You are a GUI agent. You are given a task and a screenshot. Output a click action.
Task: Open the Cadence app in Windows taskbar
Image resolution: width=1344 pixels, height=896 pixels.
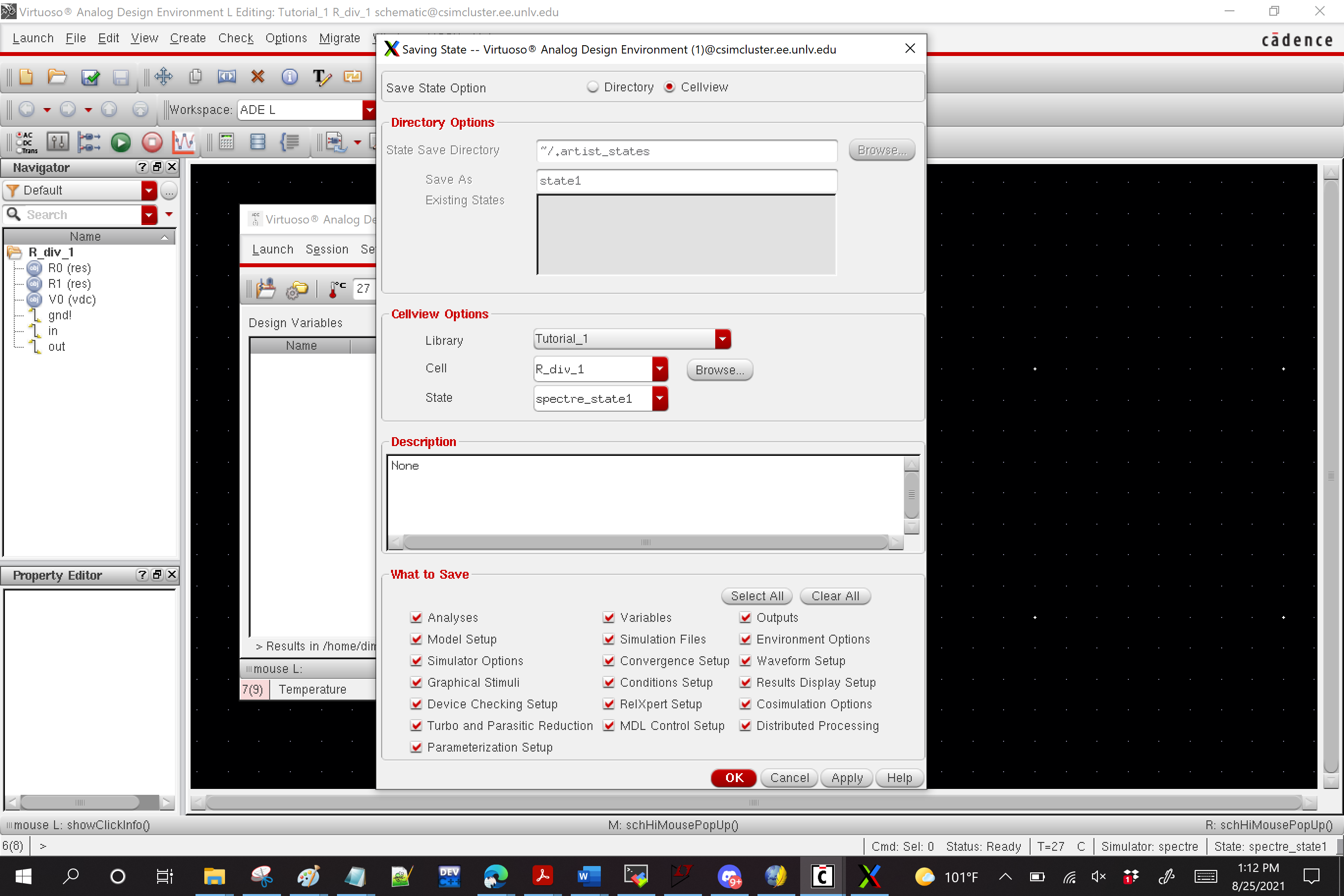click(x=822, y=876)
